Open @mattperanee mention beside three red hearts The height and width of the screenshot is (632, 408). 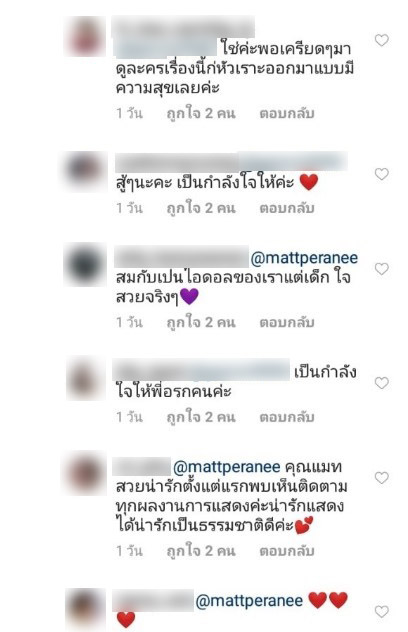tap(249, 601)
